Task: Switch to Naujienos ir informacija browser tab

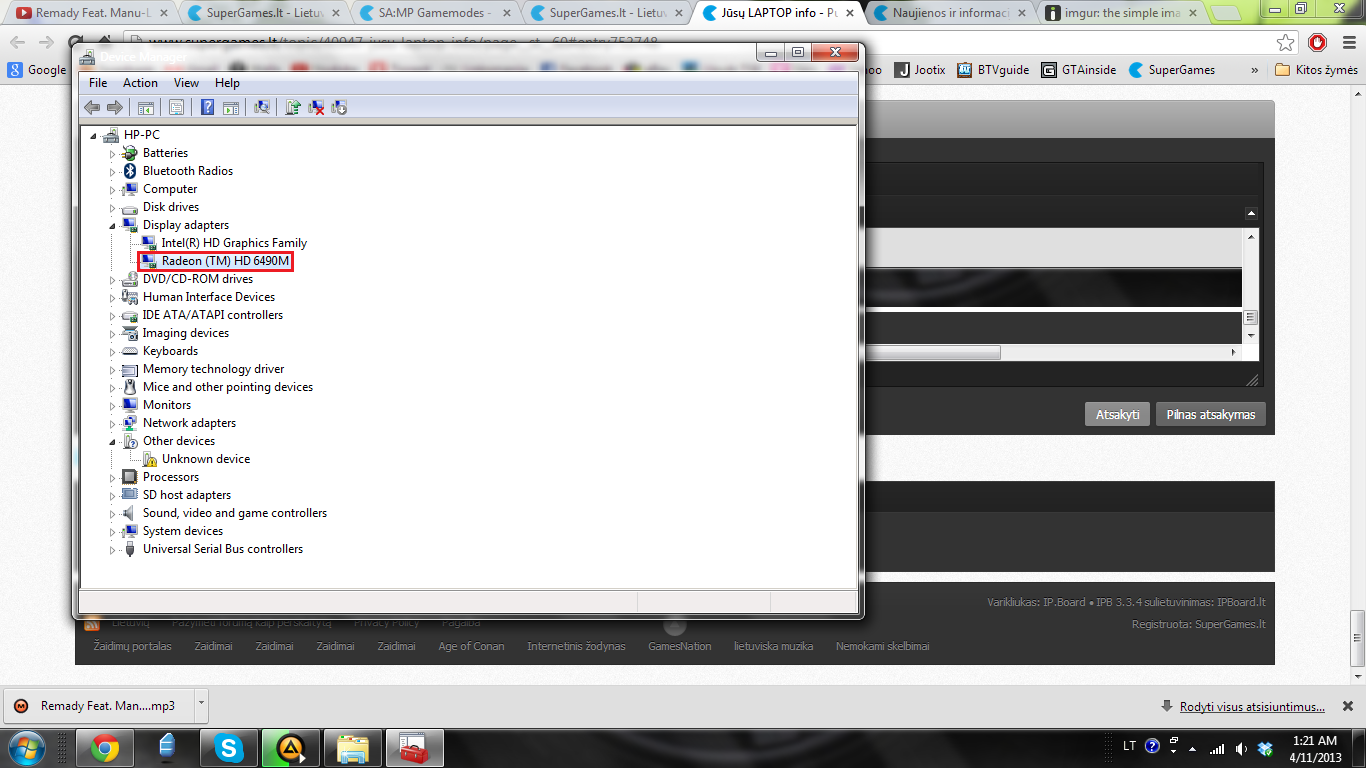Action: (x=951, y=13)
